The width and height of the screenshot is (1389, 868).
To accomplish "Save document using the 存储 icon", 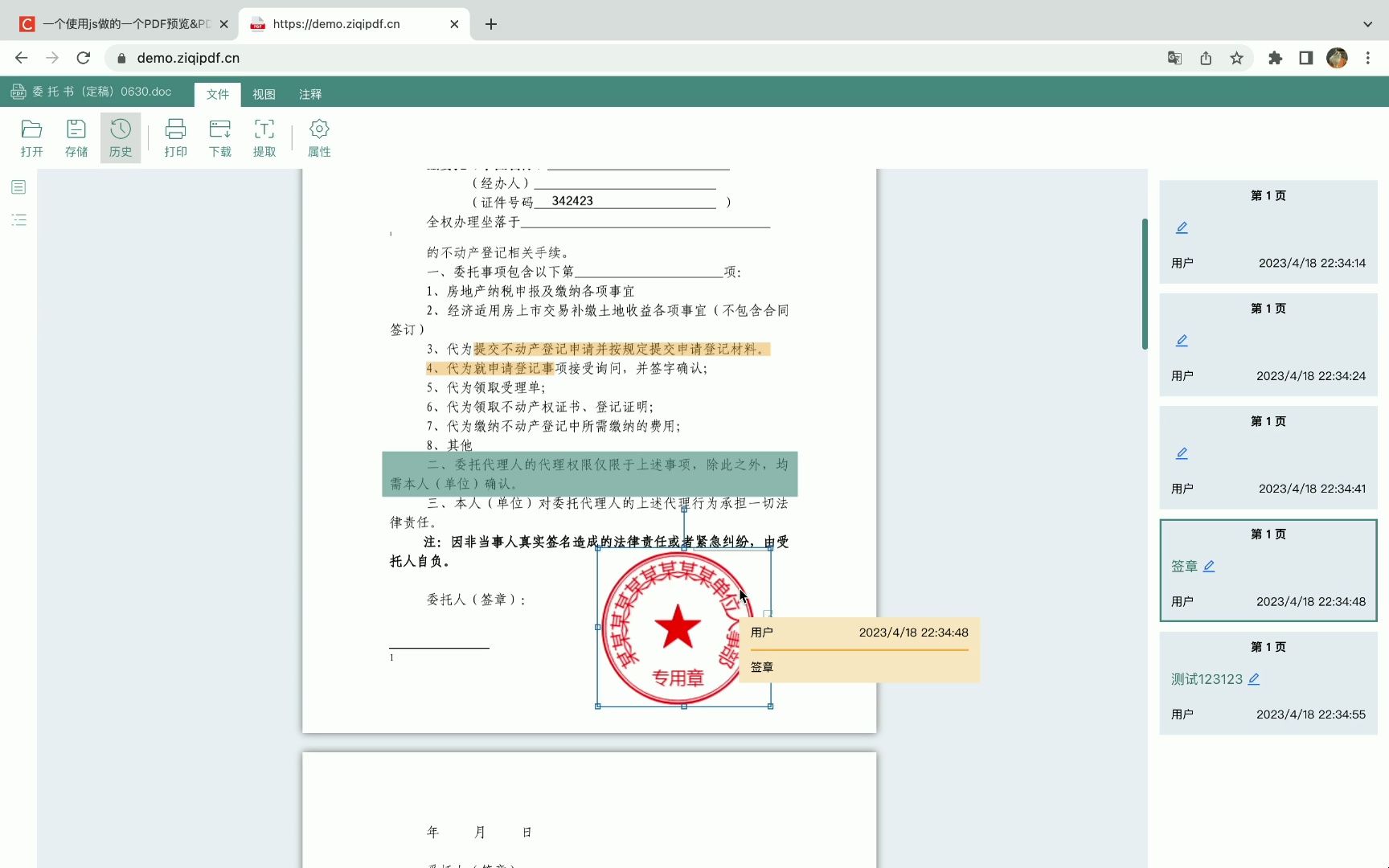I will pyautogui.click(x=76, y=138).
